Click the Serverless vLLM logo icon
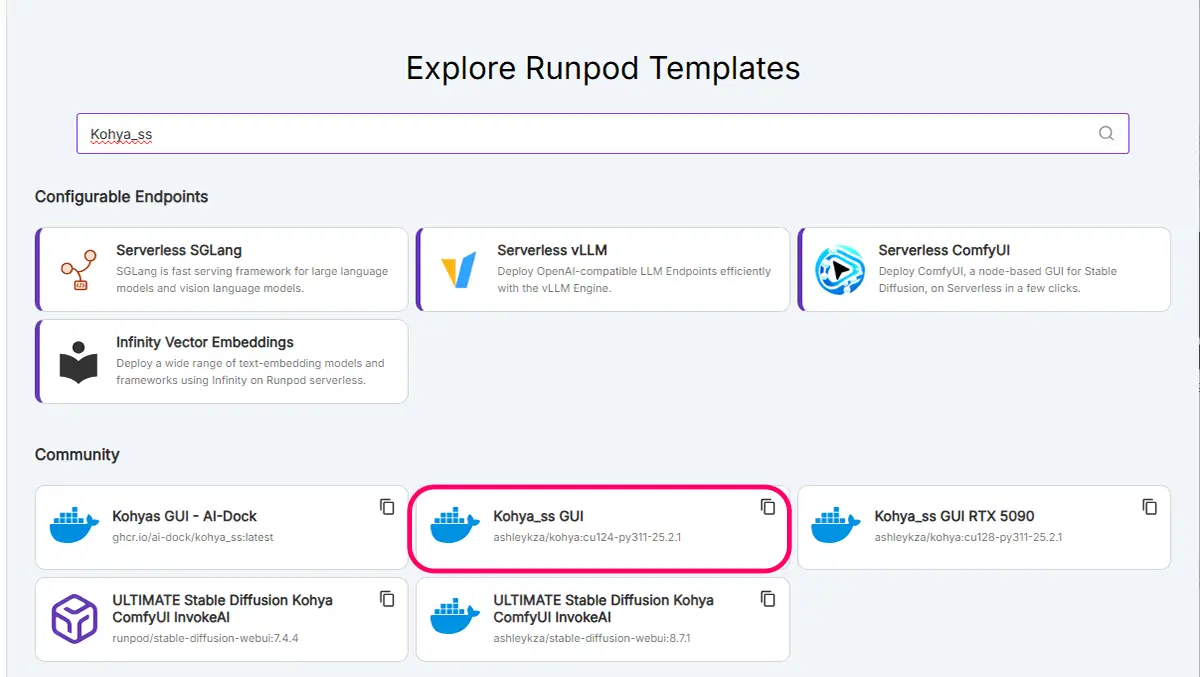The width and height of the screenshot is (1200, 677). click(459, 270)
